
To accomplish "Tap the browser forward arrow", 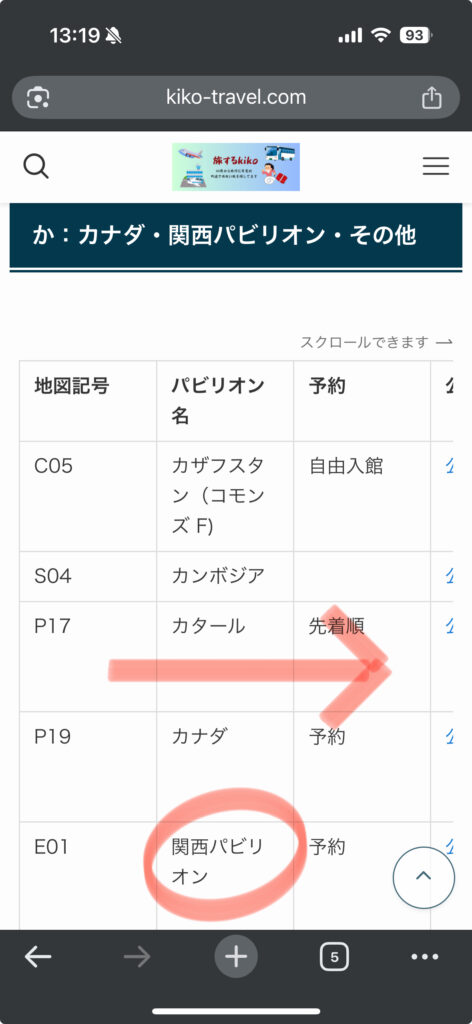I will click(x=137, y=957).
